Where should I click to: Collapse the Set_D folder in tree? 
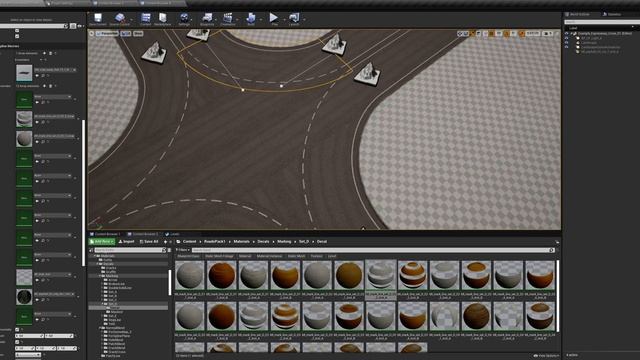pyautogui.click(x=102, y=304)
